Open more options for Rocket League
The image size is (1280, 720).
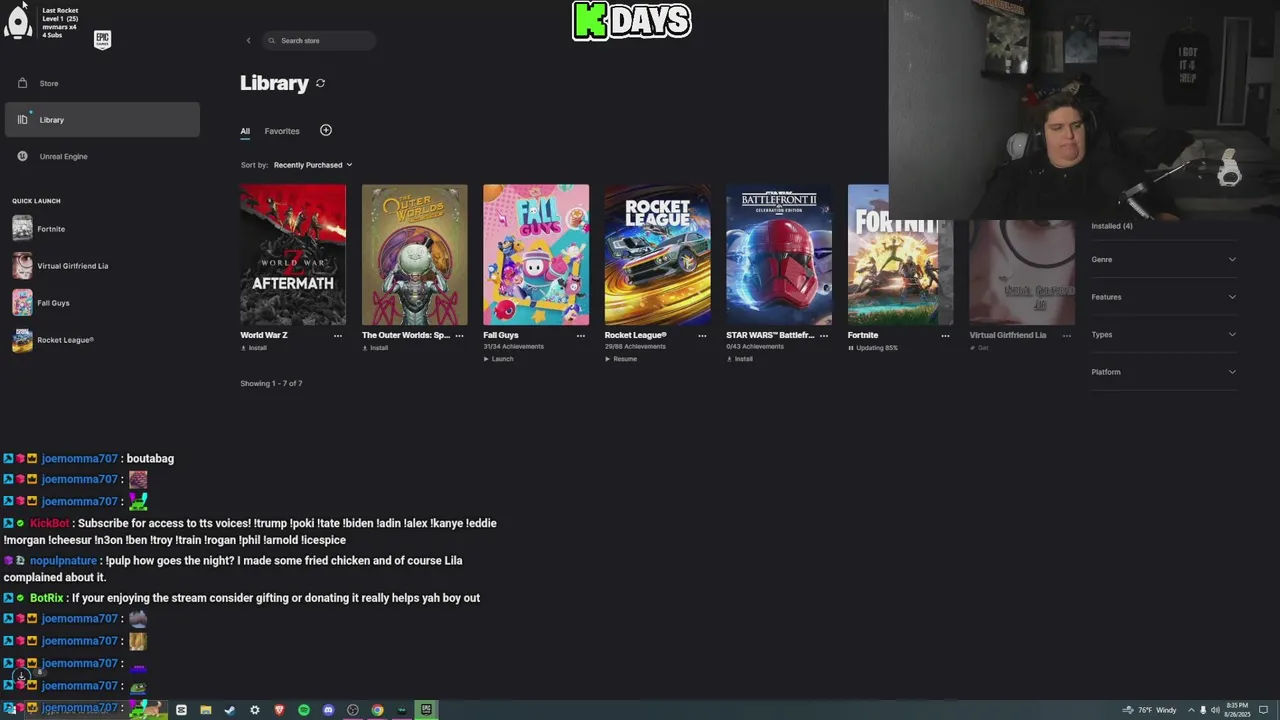pos(702,336)
